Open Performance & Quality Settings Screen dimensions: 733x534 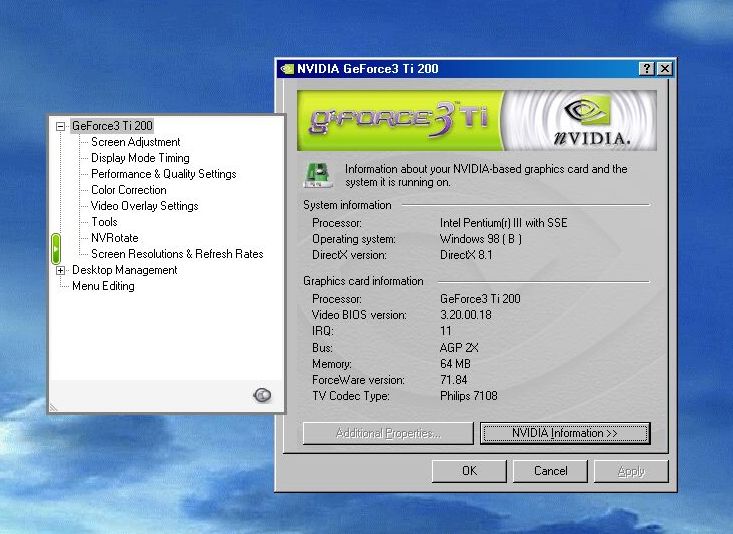pos(164,174)
